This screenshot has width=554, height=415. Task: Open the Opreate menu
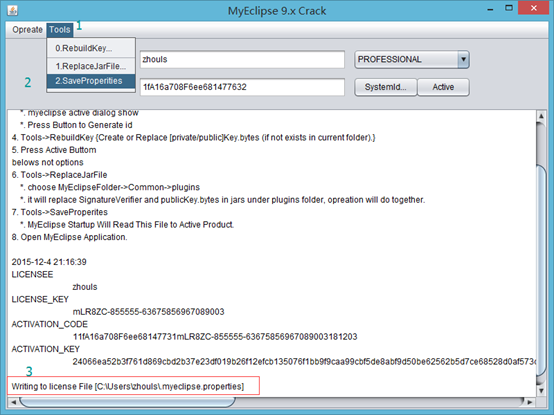[x=27, y=30]
